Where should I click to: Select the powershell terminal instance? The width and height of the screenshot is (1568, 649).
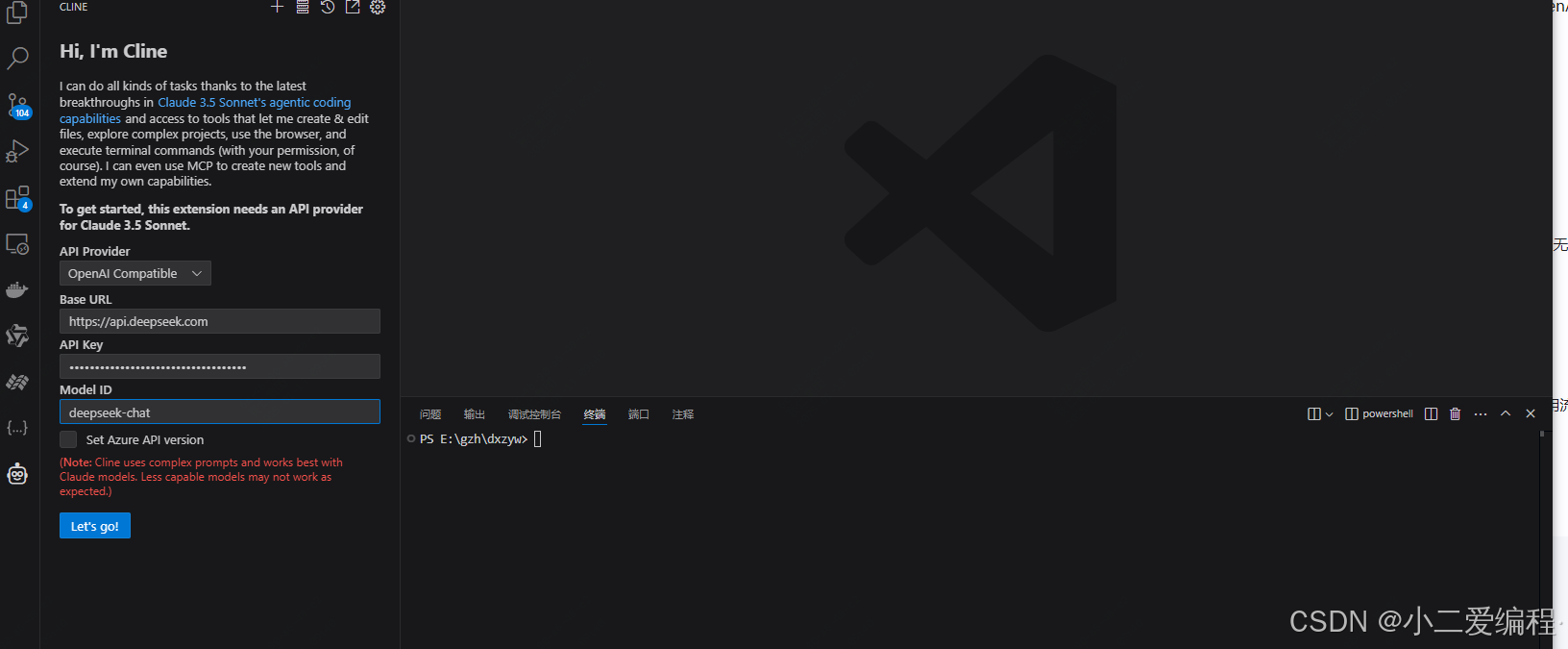click(x=1380, y=413)
